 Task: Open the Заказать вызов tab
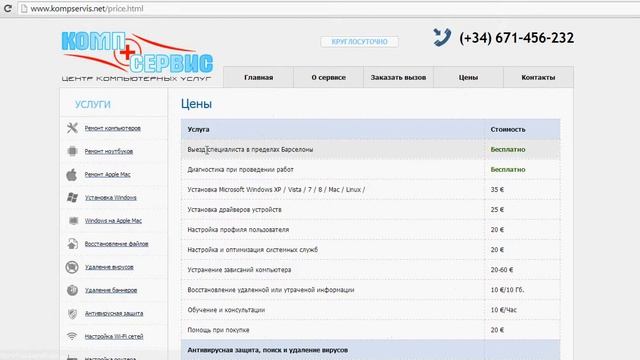point(398,77)
